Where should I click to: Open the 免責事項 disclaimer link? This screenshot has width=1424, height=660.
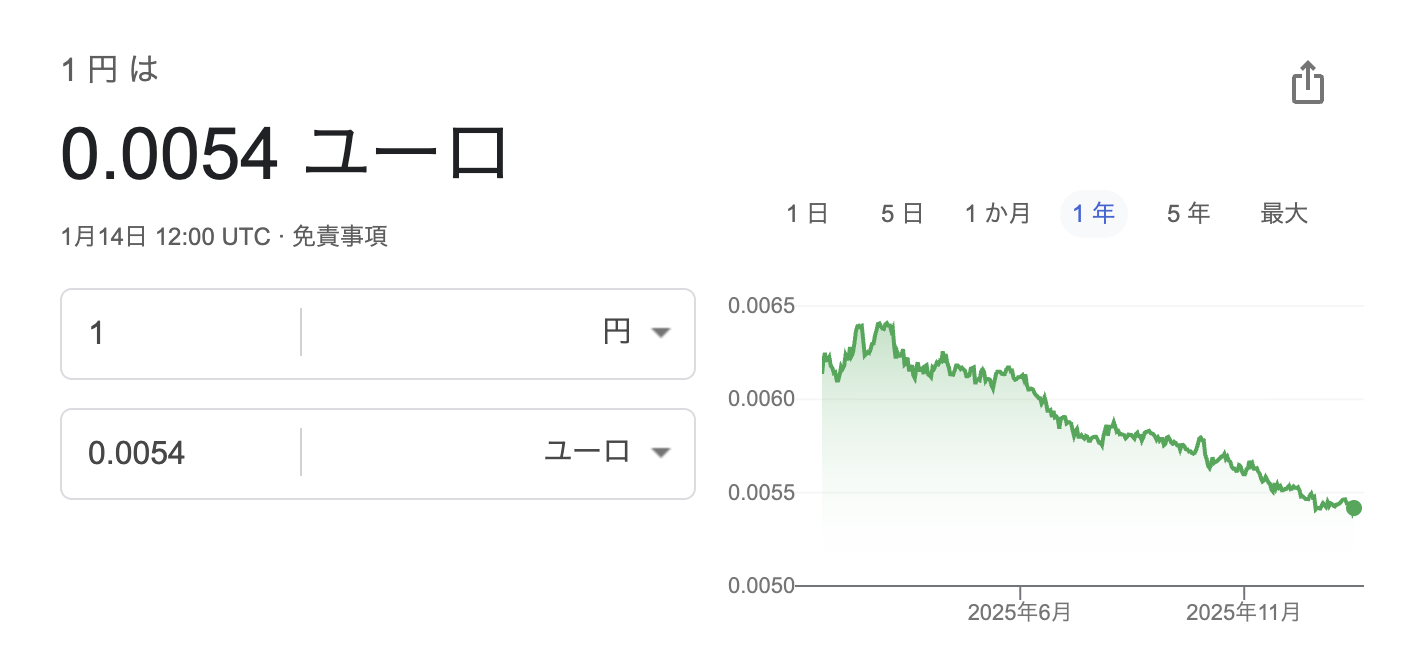340,237
